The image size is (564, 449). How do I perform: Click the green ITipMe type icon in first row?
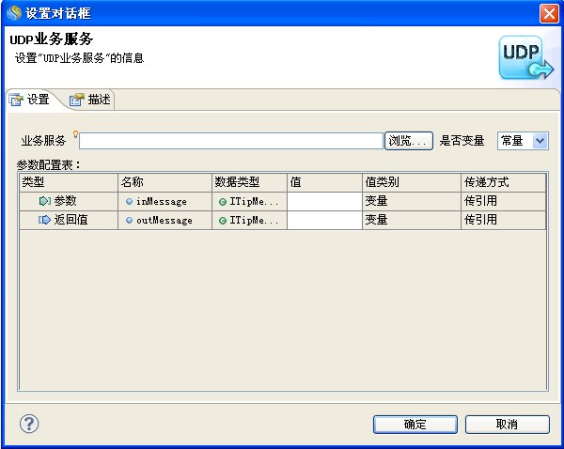[x=223, y=202]
